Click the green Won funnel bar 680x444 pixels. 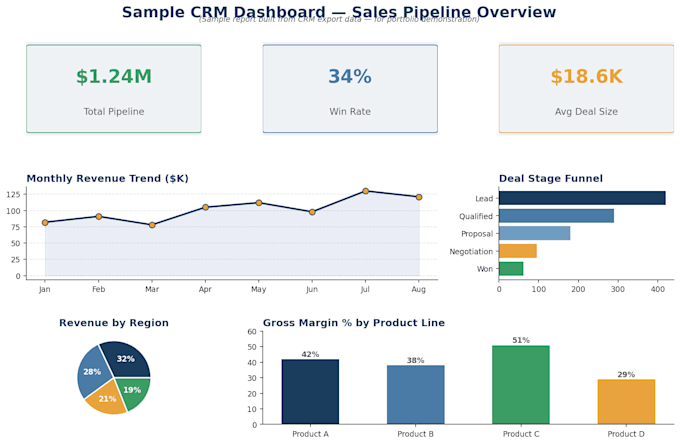click(511, 269)
